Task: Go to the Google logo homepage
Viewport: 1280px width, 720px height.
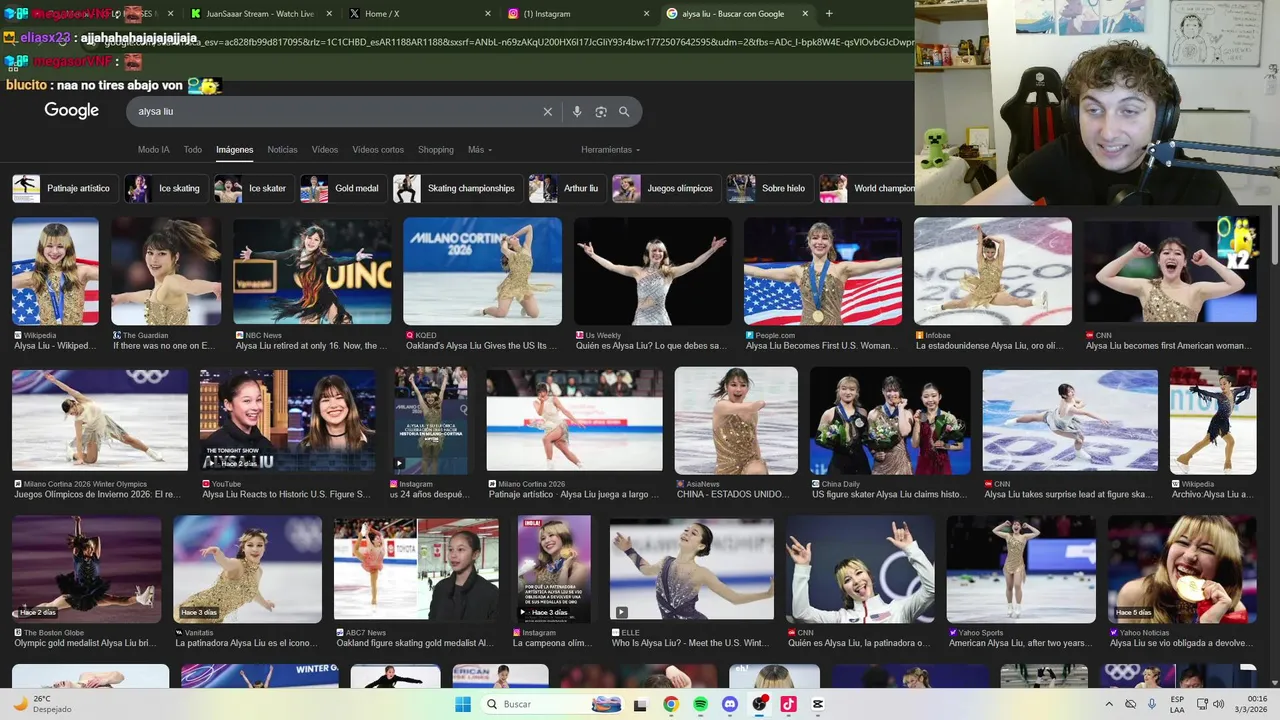Action: tap(71, 111)
